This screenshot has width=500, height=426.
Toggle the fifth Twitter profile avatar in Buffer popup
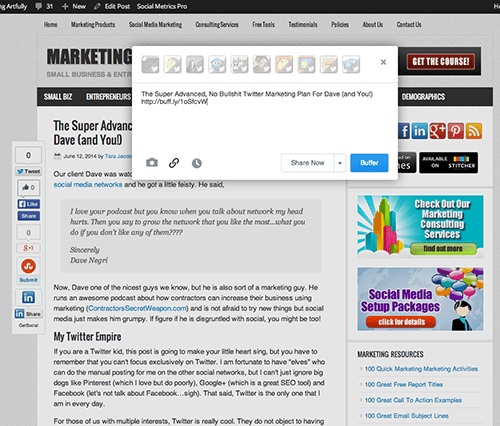tap(239, 64)
